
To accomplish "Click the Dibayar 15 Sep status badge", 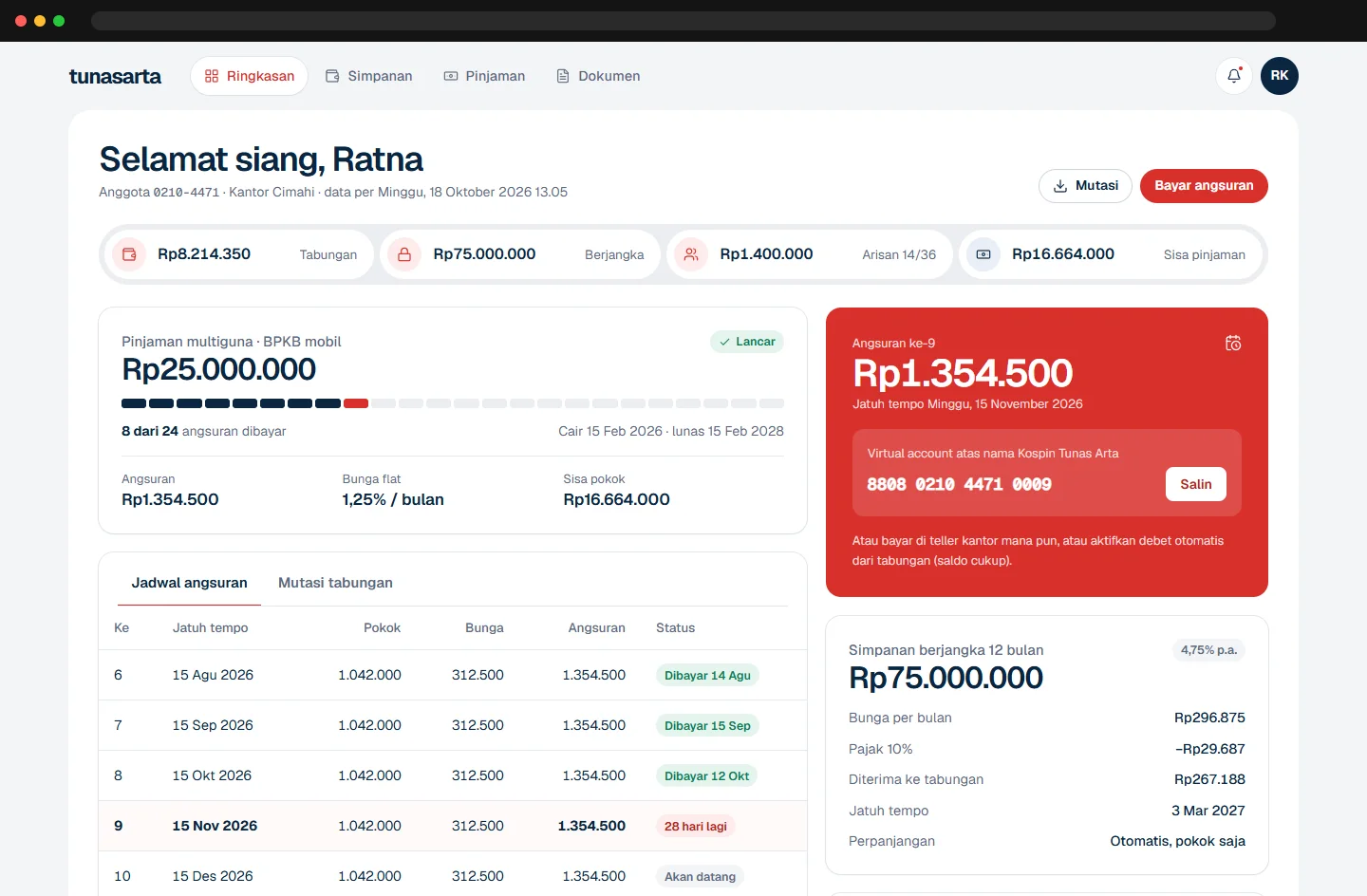I will pos(707,726).
